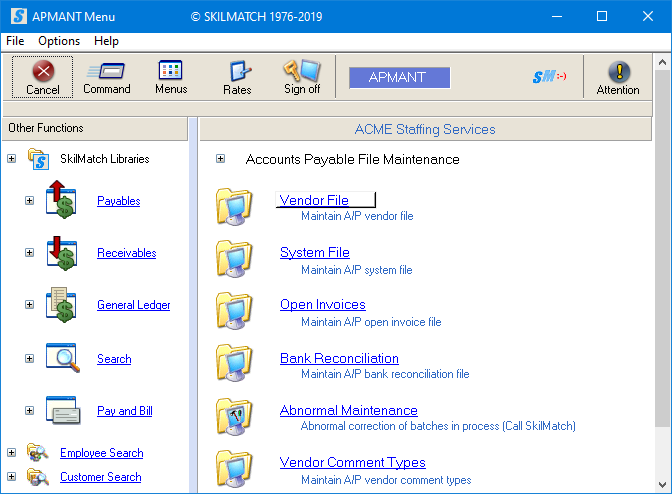Click folder icon beside Abnormal Maintenance
The height and width of the screenshot is (494, 672).
pos(234,416)
